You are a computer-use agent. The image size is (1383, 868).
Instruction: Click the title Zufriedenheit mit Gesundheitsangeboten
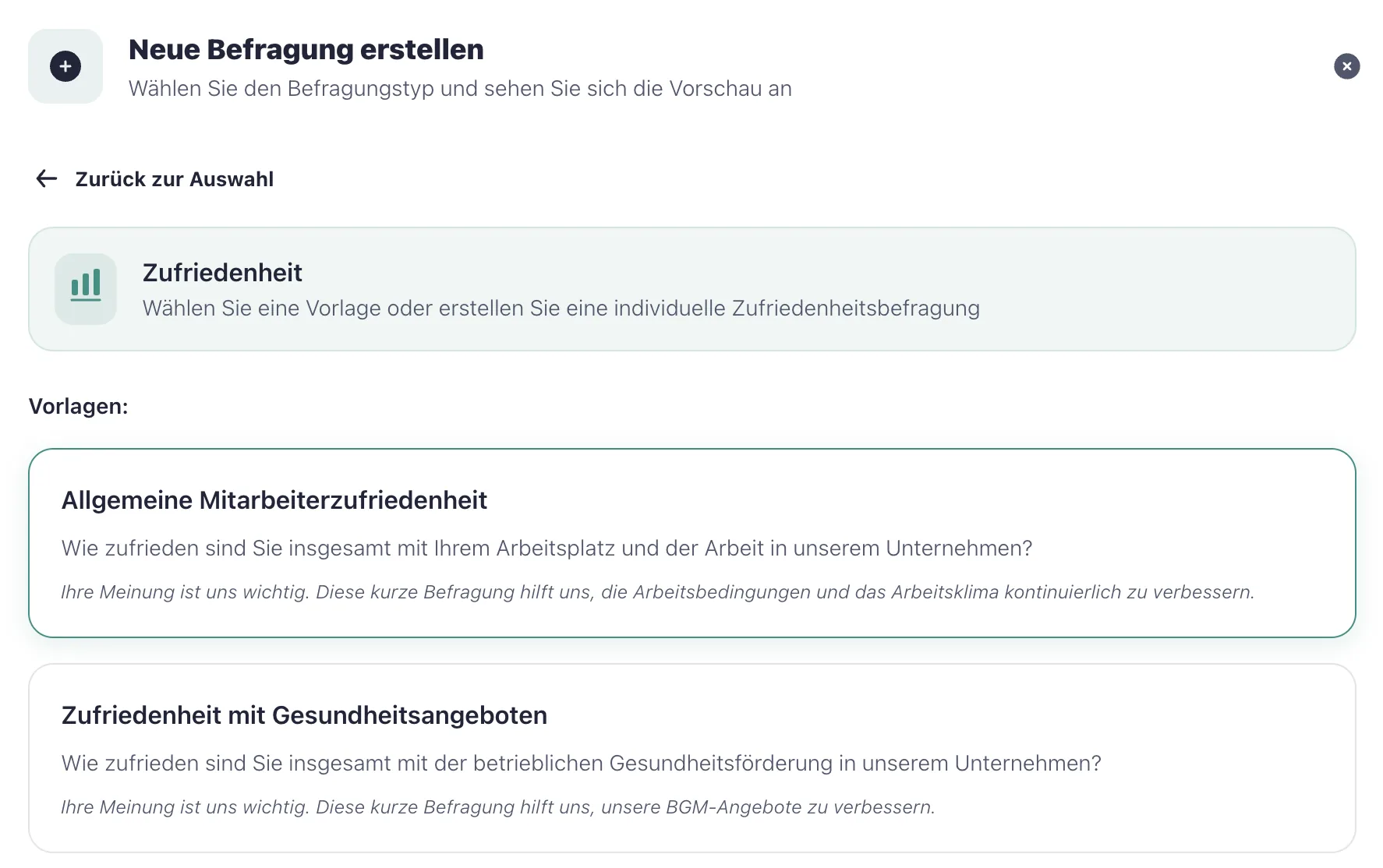304,715
